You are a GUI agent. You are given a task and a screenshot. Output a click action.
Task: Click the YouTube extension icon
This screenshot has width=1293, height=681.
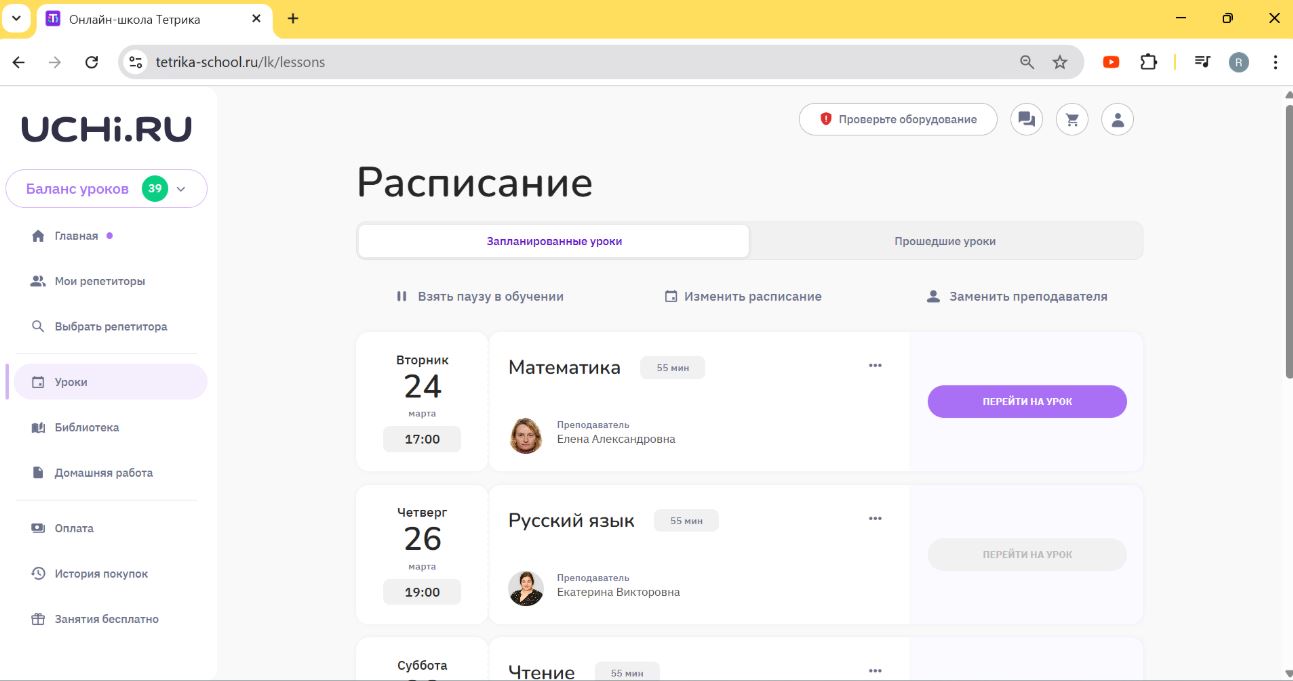(1111, 62)
